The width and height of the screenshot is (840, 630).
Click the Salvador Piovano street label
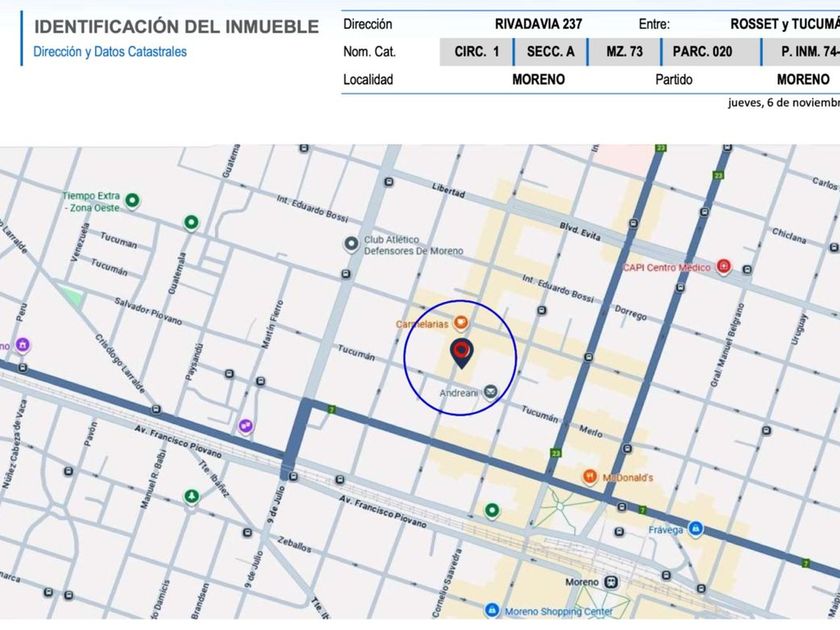[148, 311]
